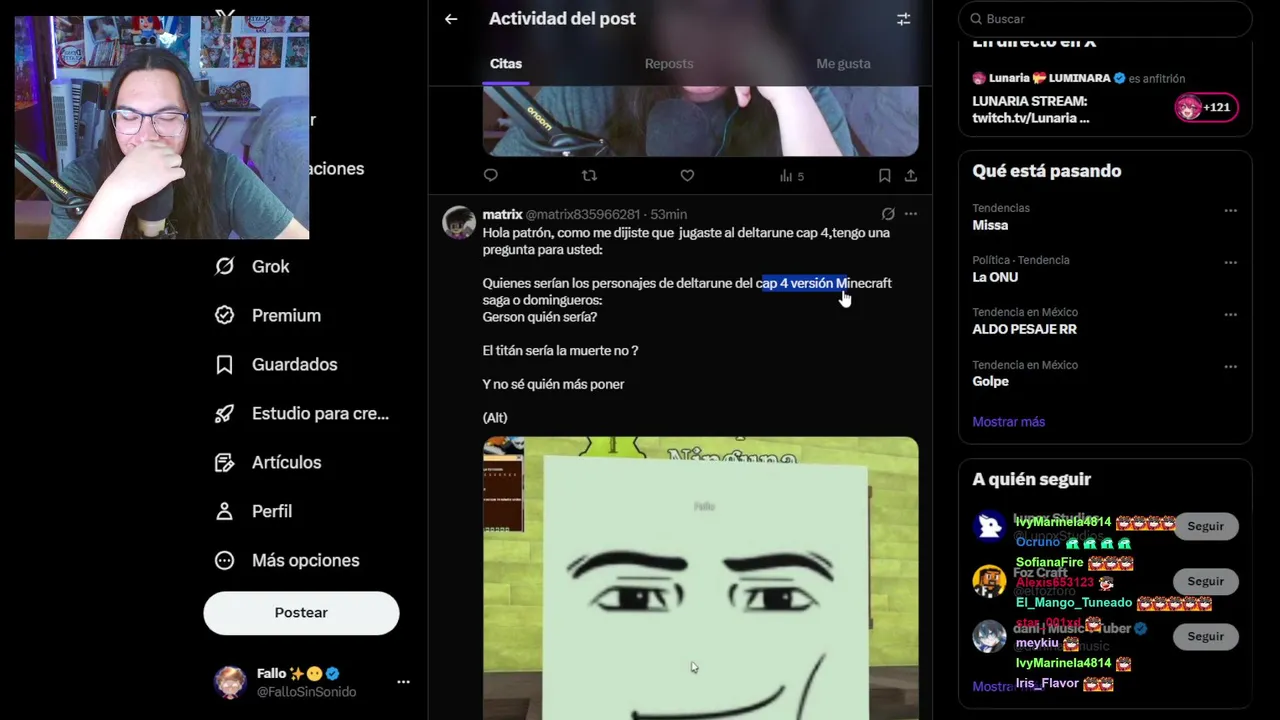Open Fallo account avatar at bottom

[230, 682]
